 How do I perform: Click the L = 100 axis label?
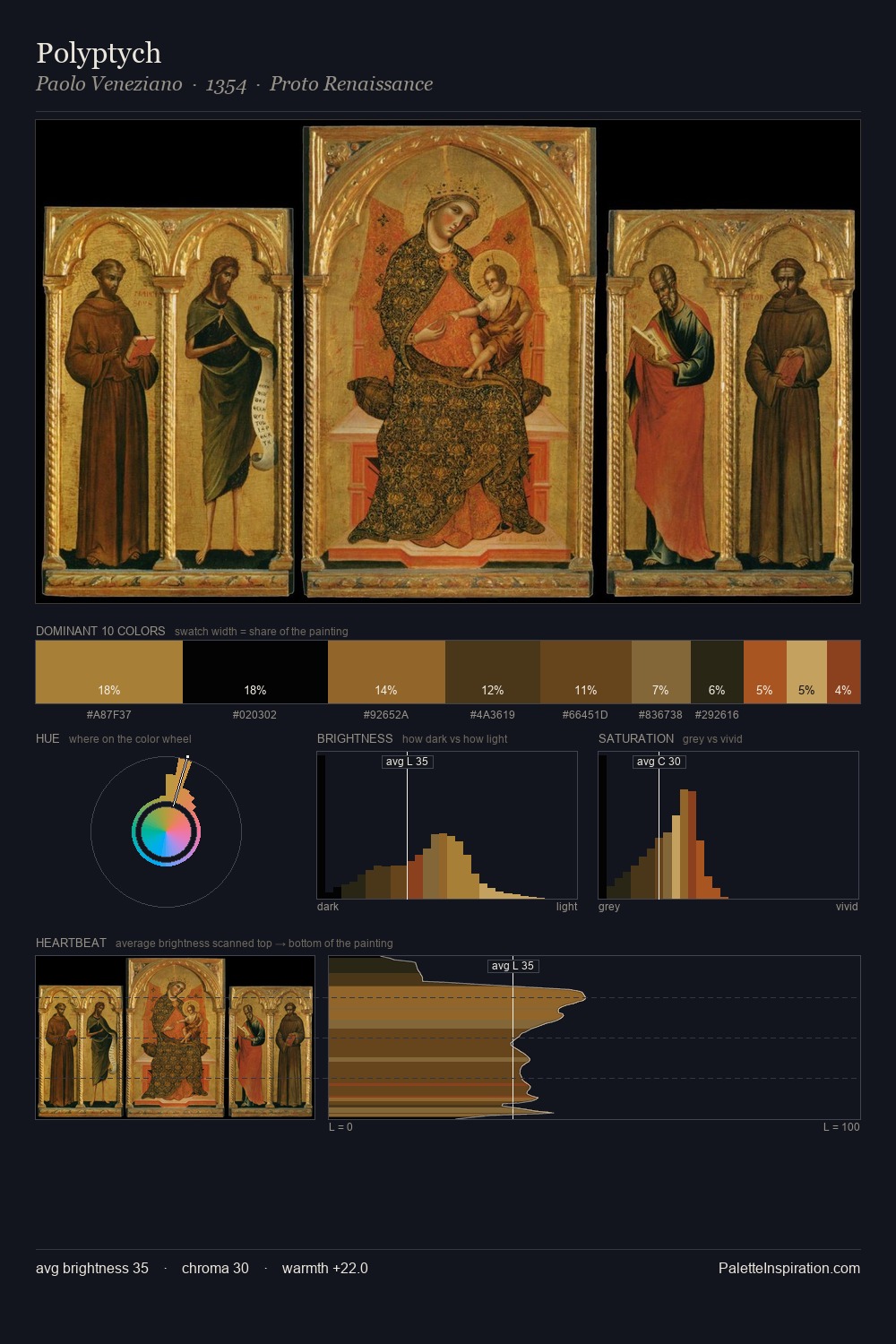tap(841, 1127)
